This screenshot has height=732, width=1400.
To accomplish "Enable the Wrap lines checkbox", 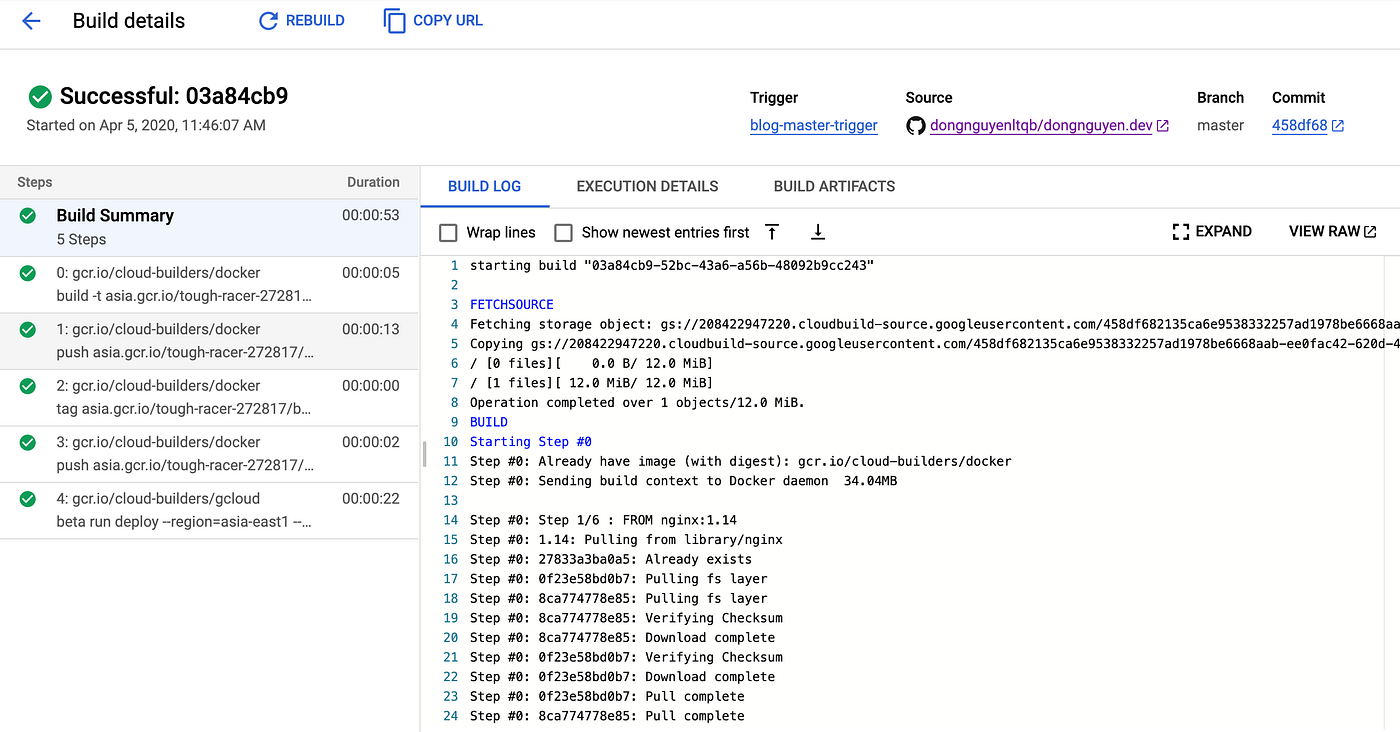I will point(448,233).
